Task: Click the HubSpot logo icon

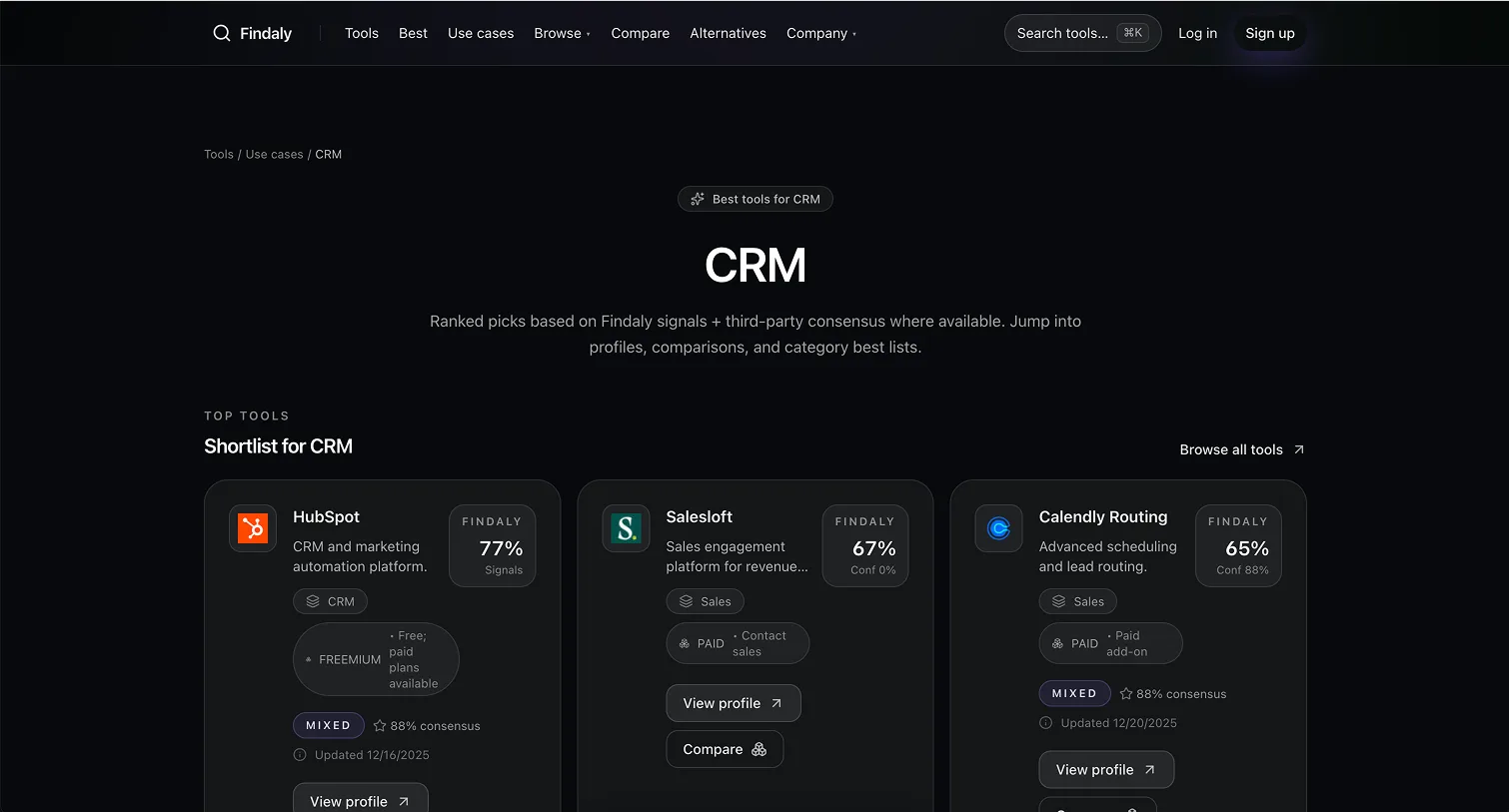Action: [x=253, y=528]
